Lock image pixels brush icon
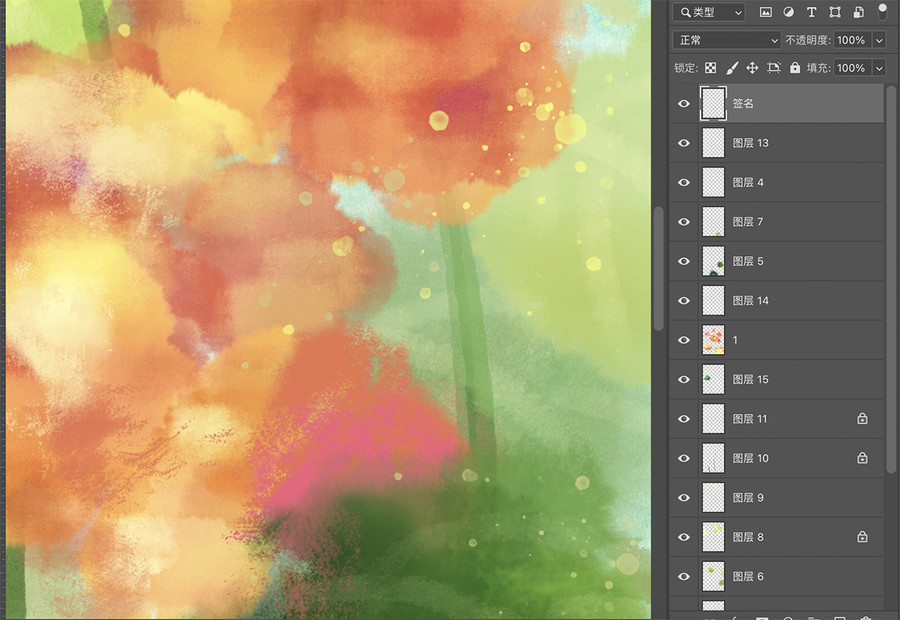This screenshot has width=900, height=620. (732, 68)
